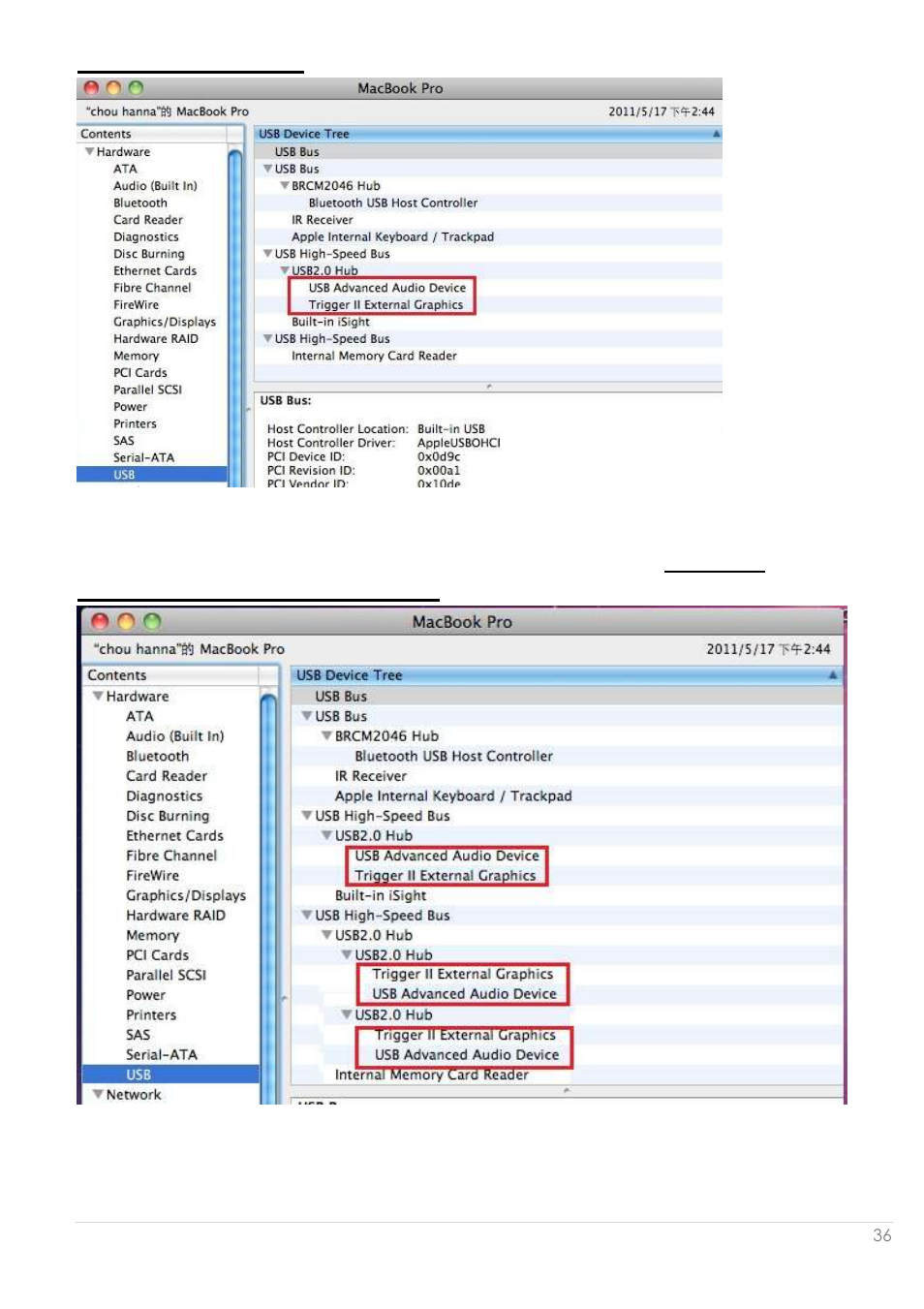Collapse BRCM2046 Hub triangle in upper window
Image resolution: width=924 pixels, height=1309 pixels.
(x=285, y=186)
